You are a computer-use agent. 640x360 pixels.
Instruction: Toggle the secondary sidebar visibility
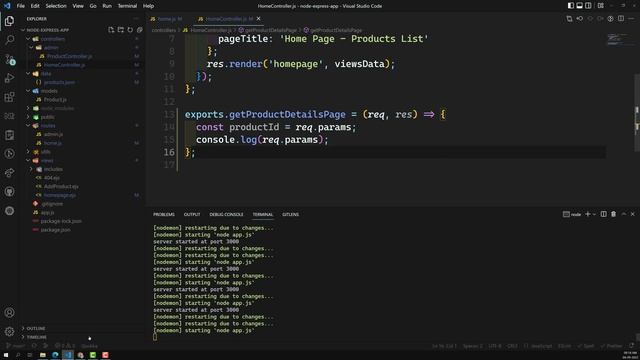(588, 6)
